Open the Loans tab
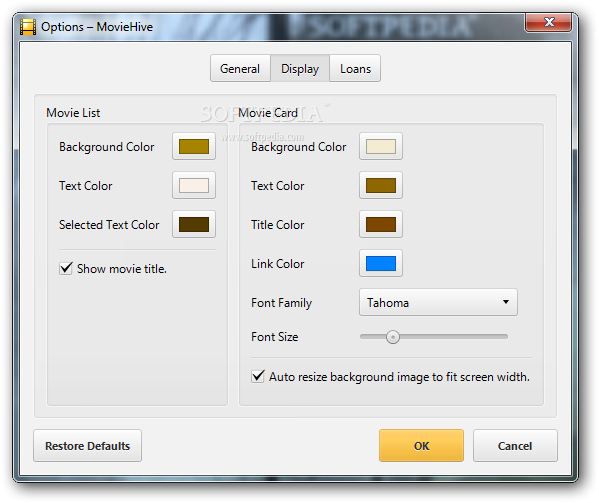The width and height of the screenshot is (599, 503). [355, 68]
